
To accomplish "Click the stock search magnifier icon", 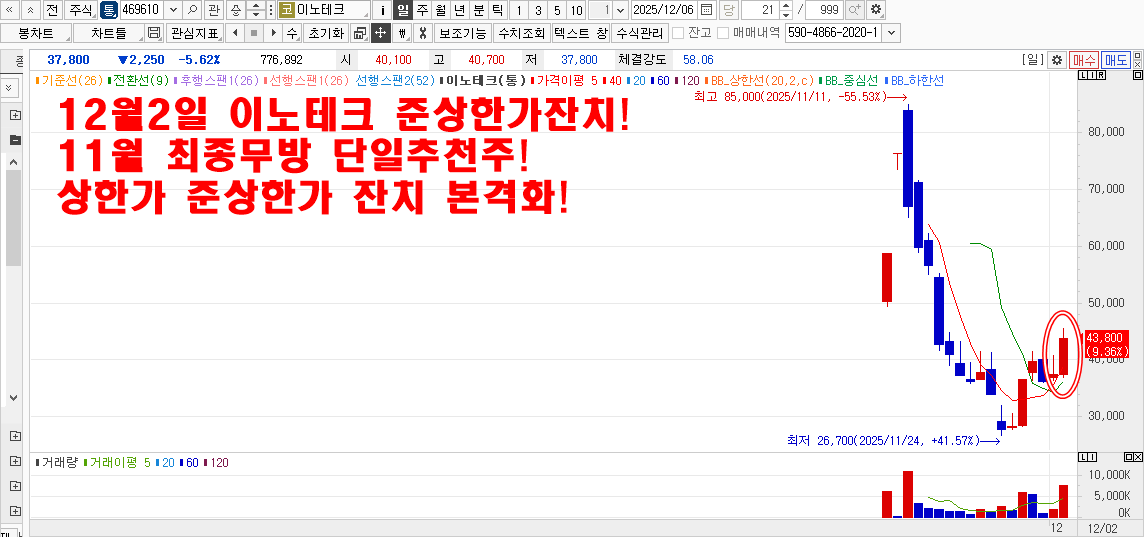I will 192,10.
